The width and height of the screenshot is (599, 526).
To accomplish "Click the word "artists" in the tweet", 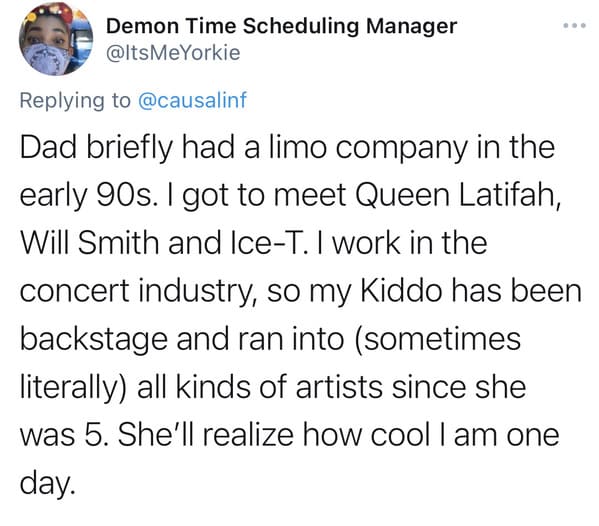I will coord(339,387).
